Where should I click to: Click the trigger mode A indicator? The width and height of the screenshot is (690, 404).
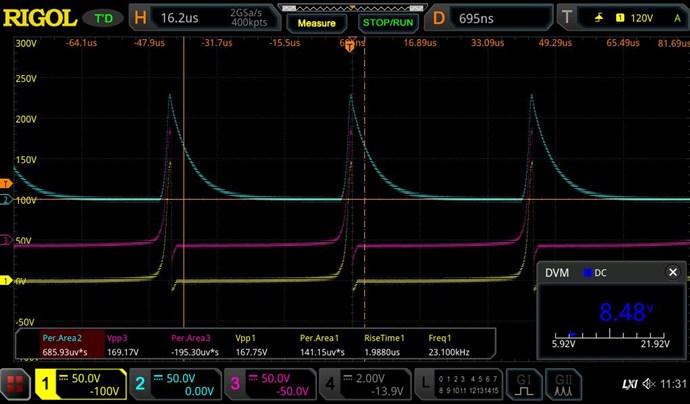[x=677, y=18]
